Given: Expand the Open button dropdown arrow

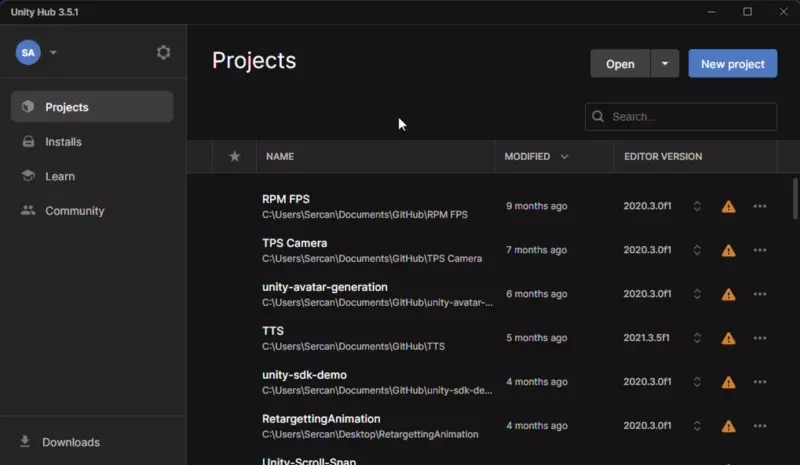Looking at the screenshot, I should (x=665, y=64).
